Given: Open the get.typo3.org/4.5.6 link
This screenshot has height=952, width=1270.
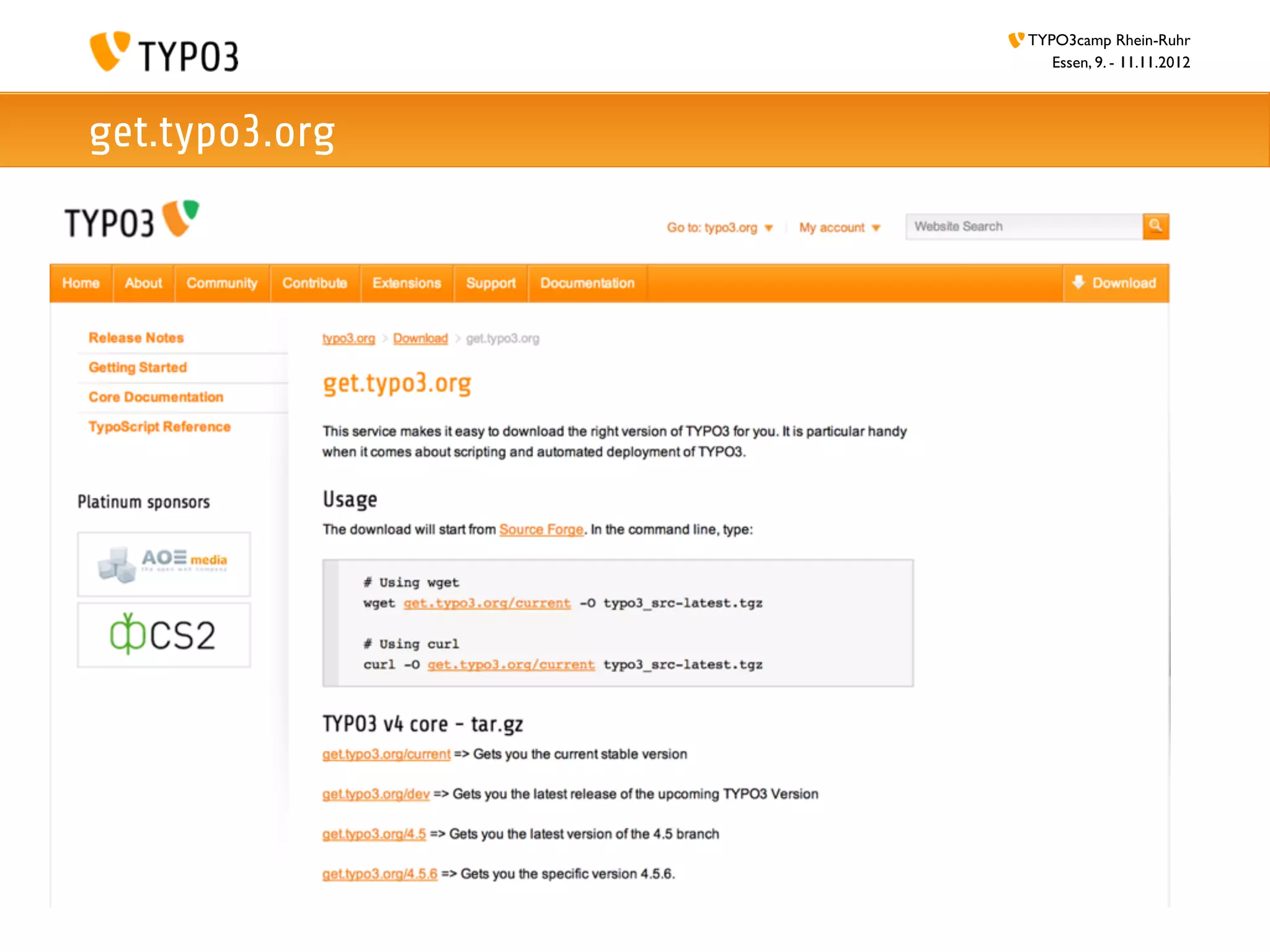Looking at the screenshot, I should click(x=380, y=874).
